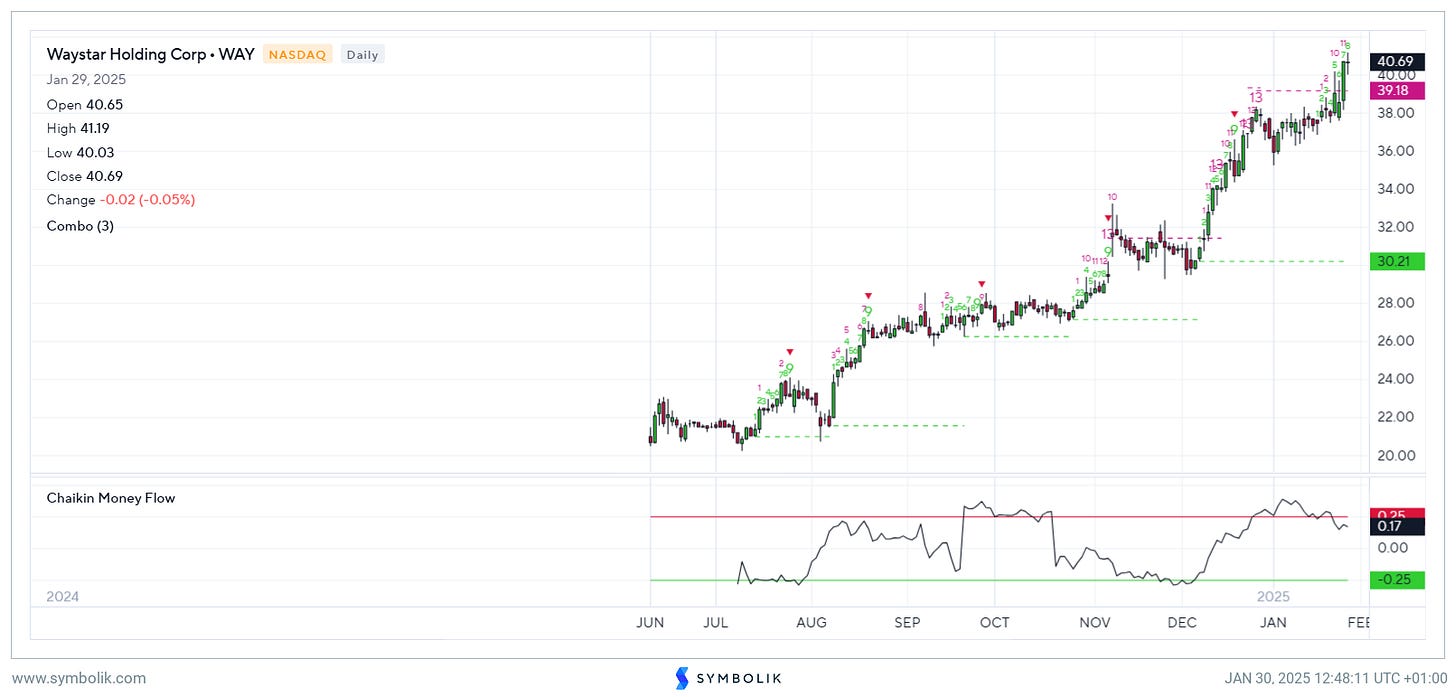Image resolution: width=1456 pixels, height=697 pixels.
Task: Click the green 30.21 price tag
Action: (x=1395, y=261)
